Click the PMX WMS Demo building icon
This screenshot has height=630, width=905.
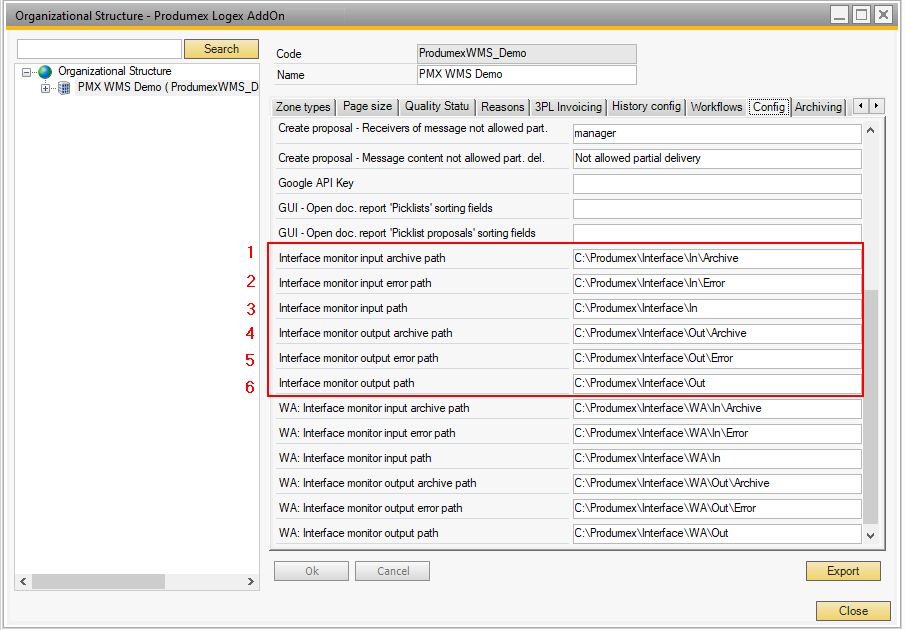click(65, 88)
